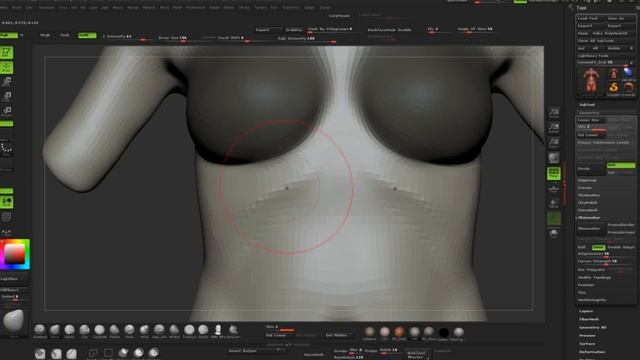Toggle the Half target polygon option
Image resolution: width=640 pixels, height=360 pixels.
coord(582,247)
